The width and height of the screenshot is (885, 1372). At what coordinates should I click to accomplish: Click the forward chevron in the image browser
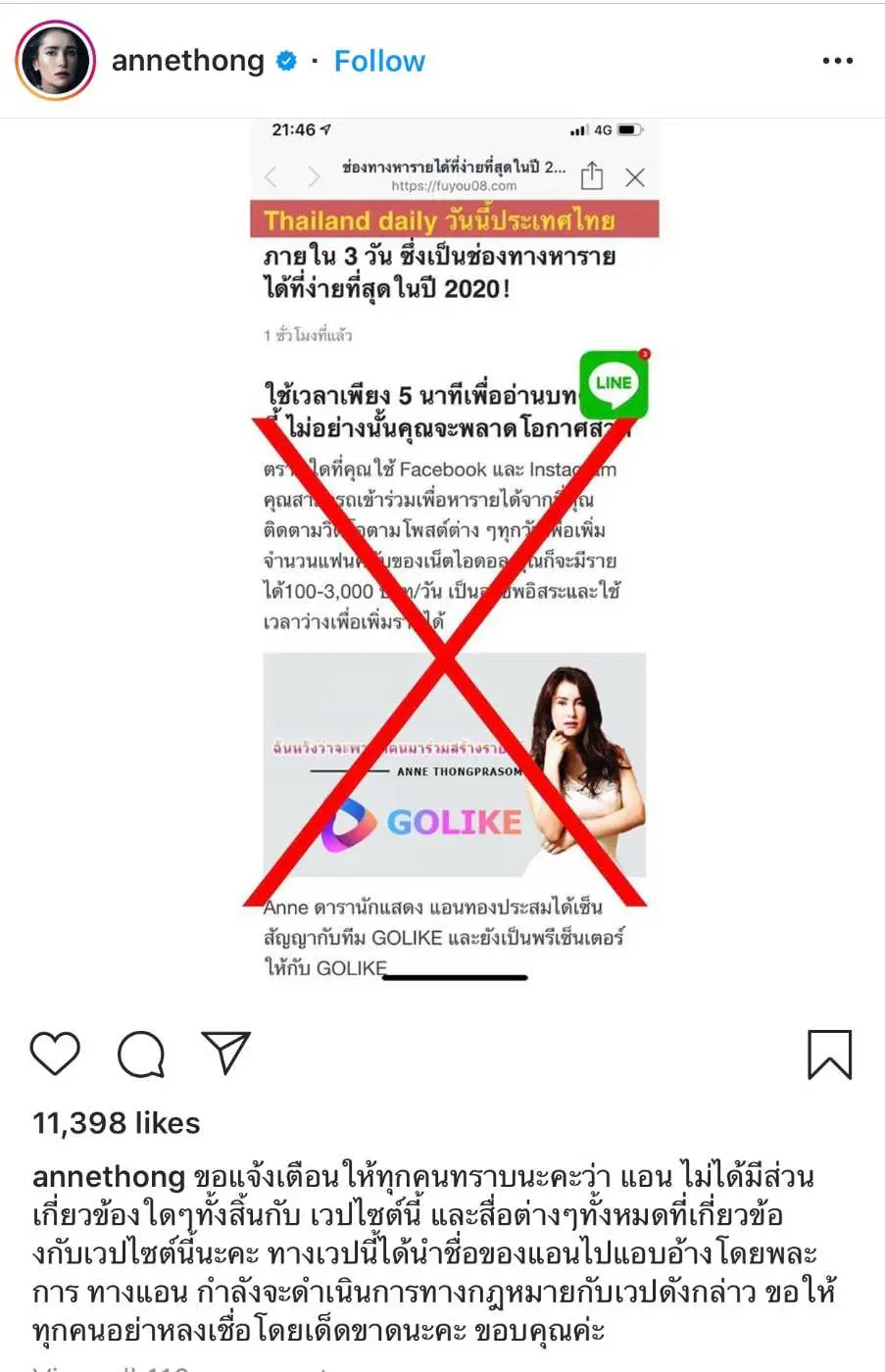[x=314, y=176]
